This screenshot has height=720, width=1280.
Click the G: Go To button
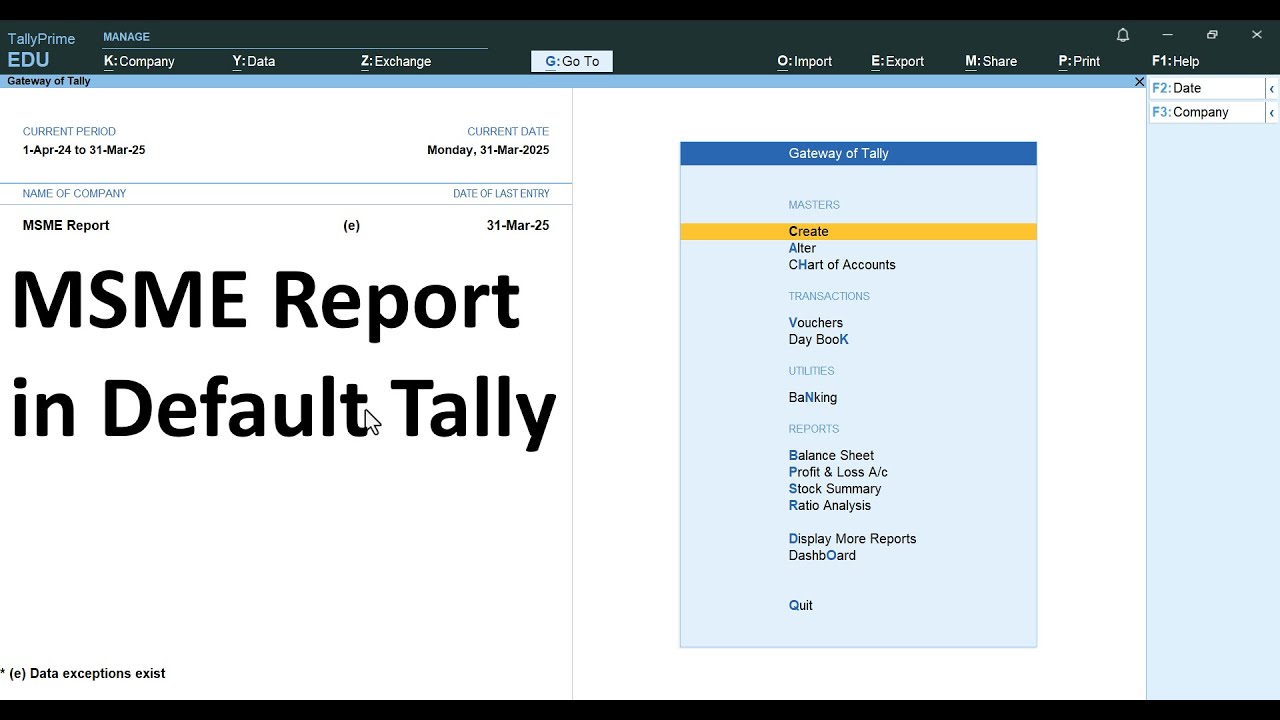pos(572,61)
